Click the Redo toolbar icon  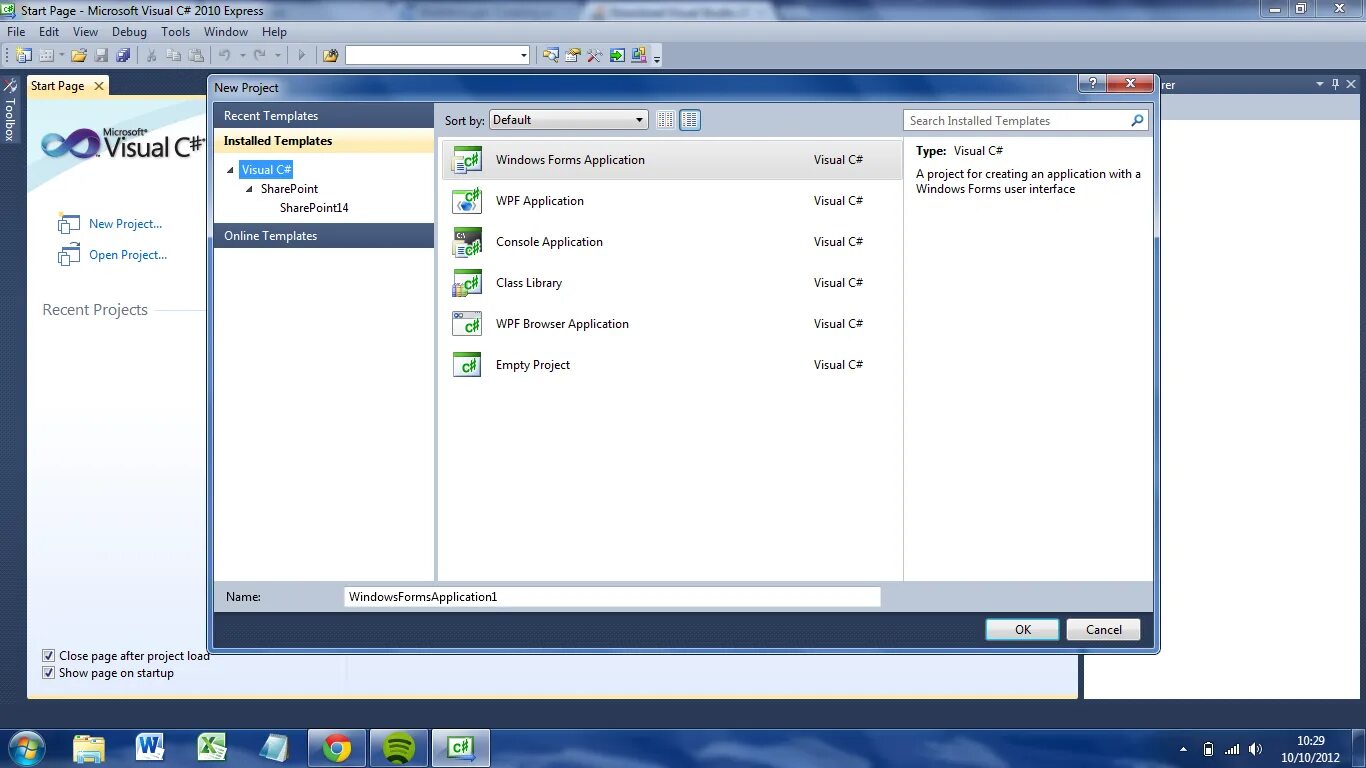pos(260,56)
